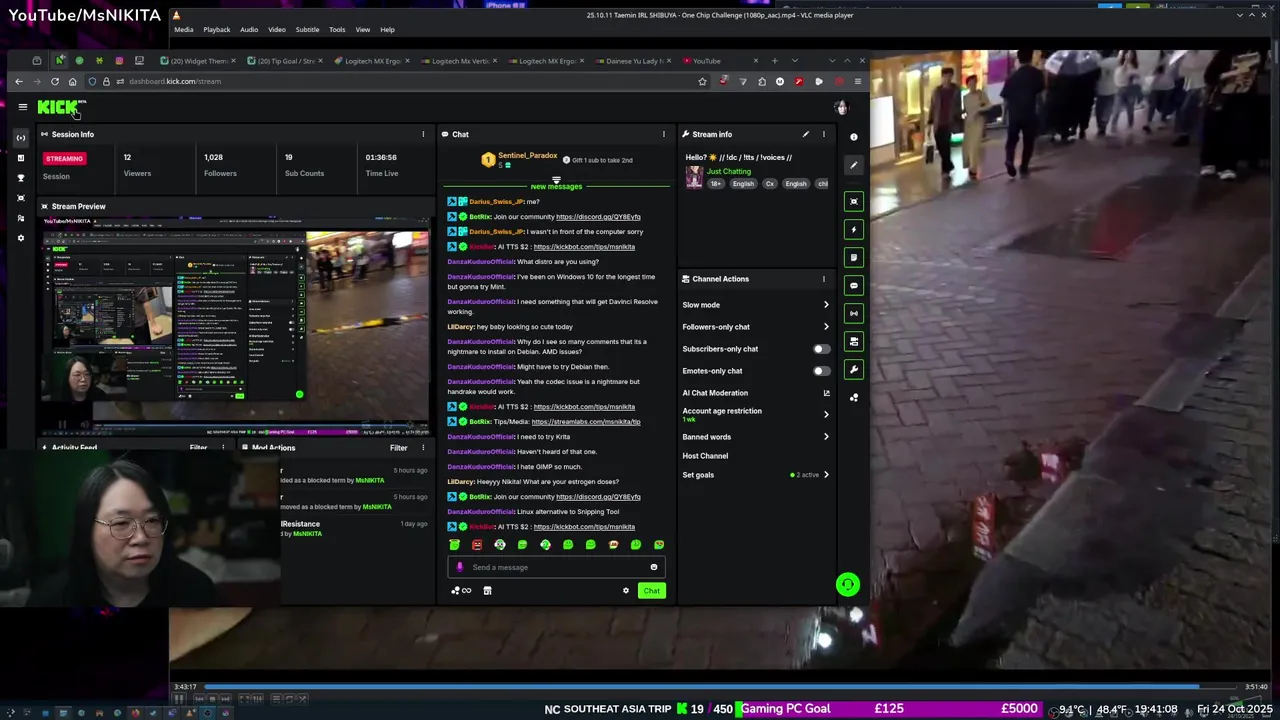Click the Send a message chat field

[x=556, y=567]
